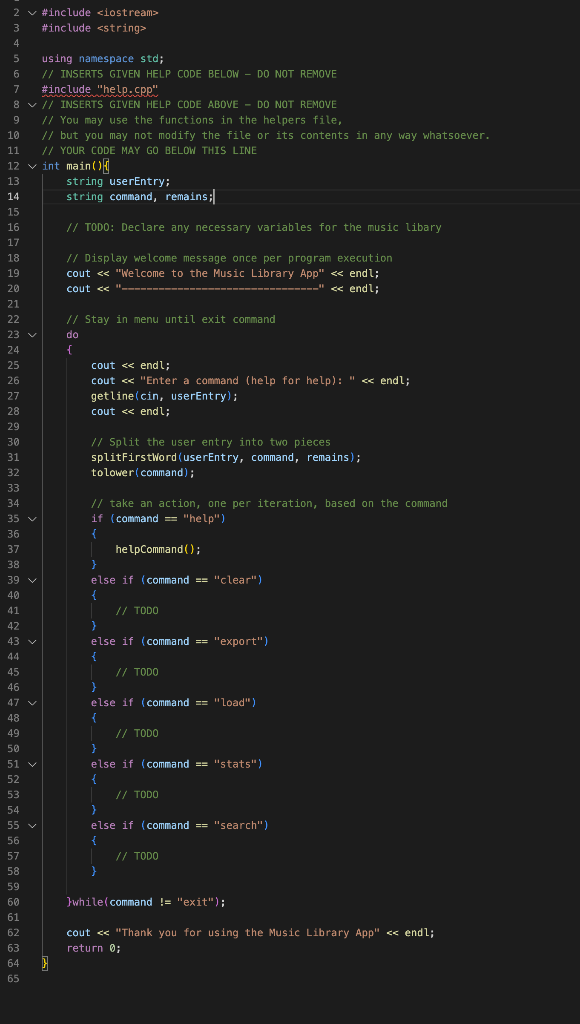Click the splitFirstWord function name
The image size is (580, 1024).
tap(134, 457)
